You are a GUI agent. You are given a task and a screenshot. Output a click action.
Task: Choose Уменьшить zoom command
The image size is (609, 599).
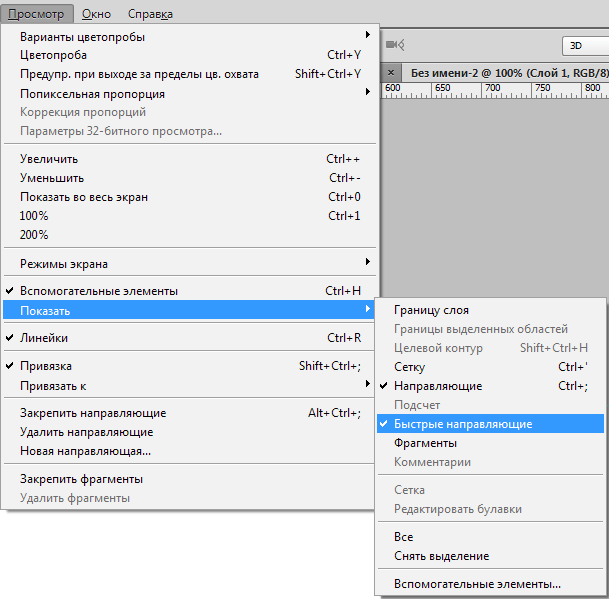pyautogui.click(x=190, y=178)
